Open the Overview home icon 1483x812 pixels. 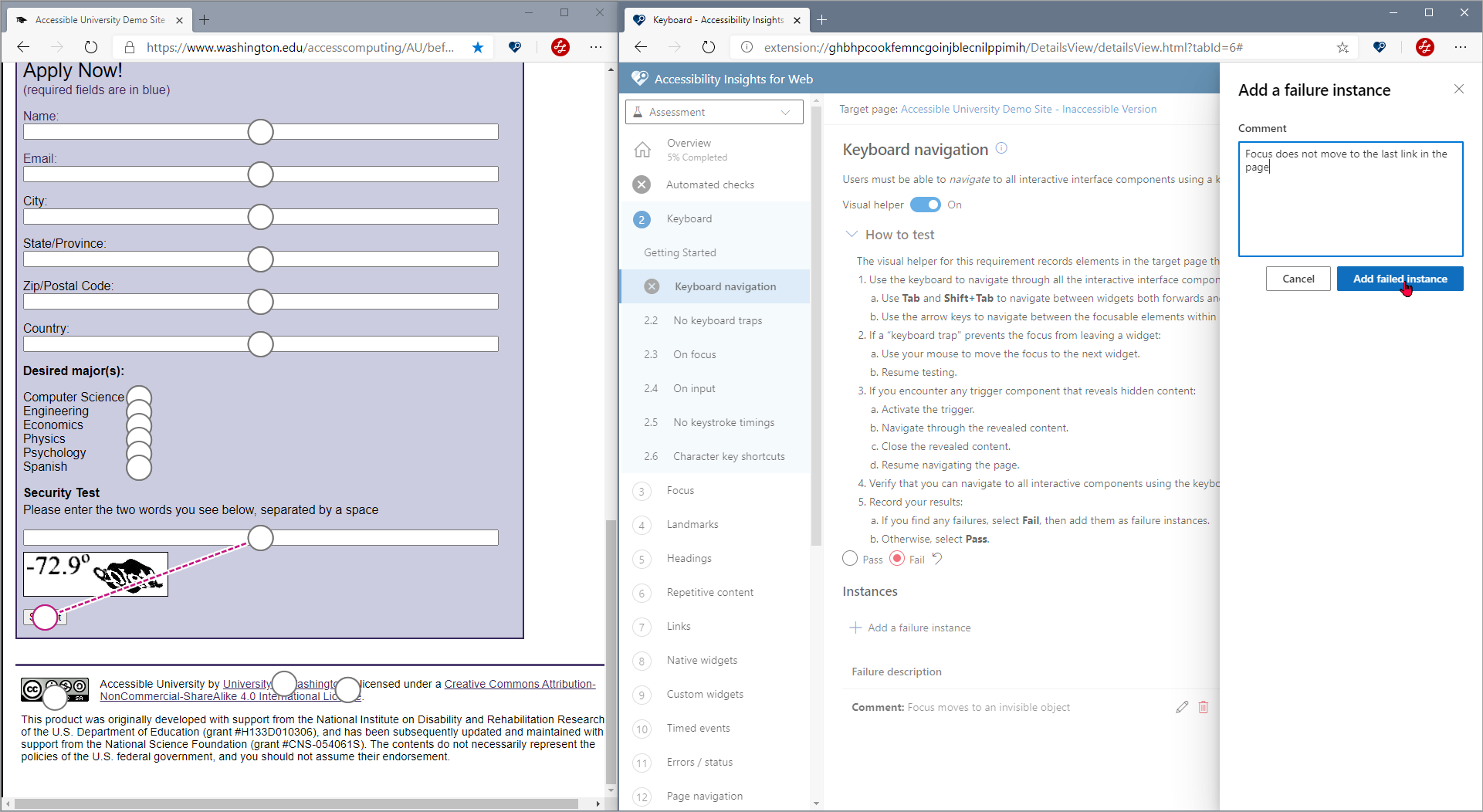tap(642, 150)
